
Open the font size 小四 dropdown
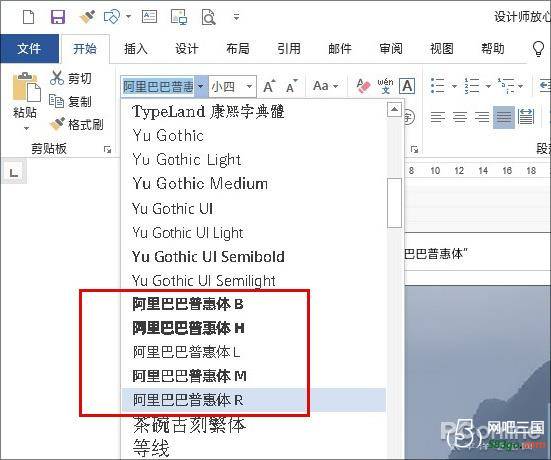(249, 86)
